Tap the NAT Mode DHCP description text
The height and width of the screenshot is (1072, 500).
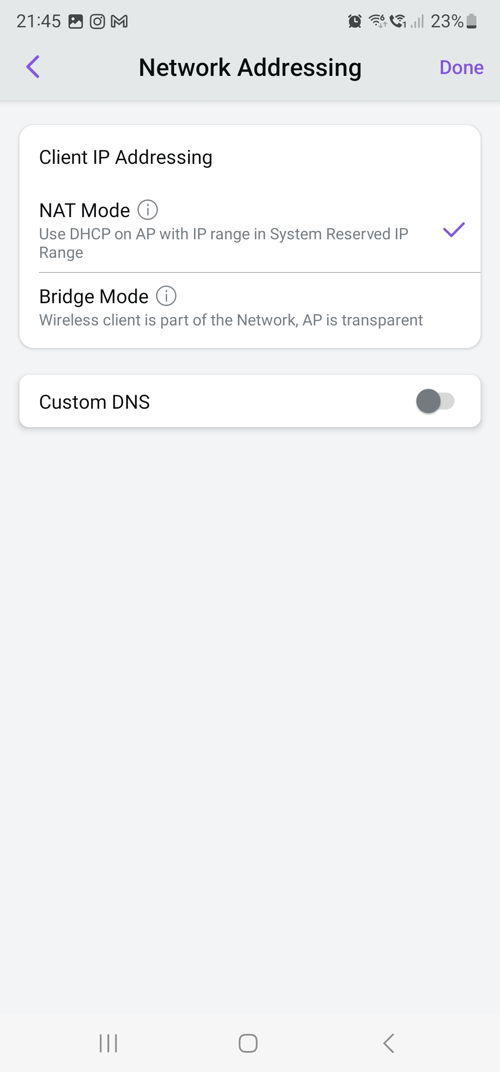pos(224,243)
